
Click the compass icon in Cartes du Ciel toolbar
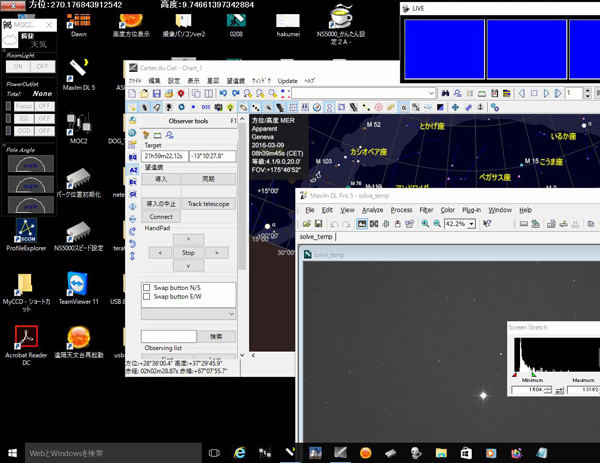(317, 108)
